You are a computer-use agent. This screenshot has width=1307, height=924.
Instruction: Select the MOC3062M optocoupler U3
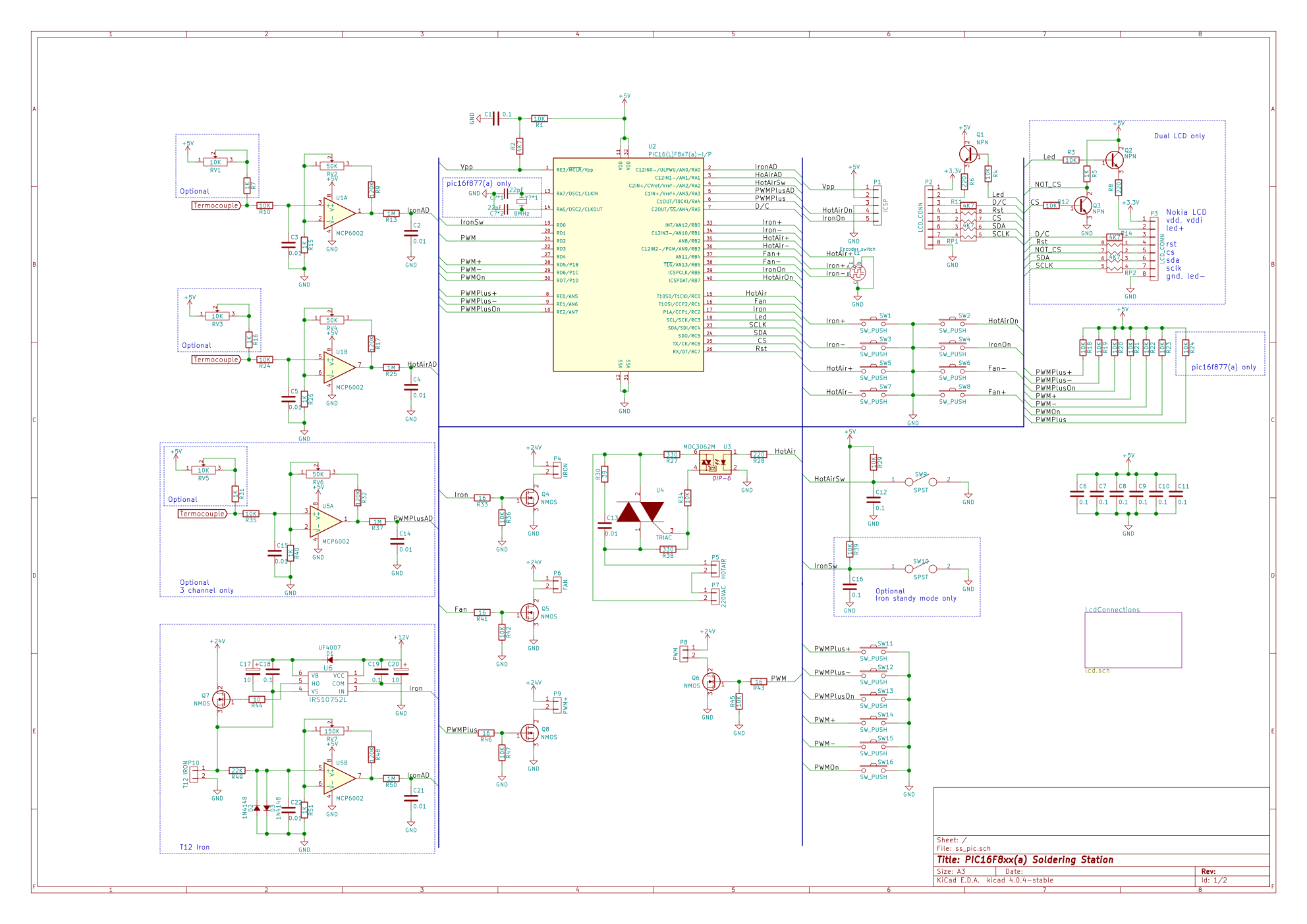[x=715, y=462]
